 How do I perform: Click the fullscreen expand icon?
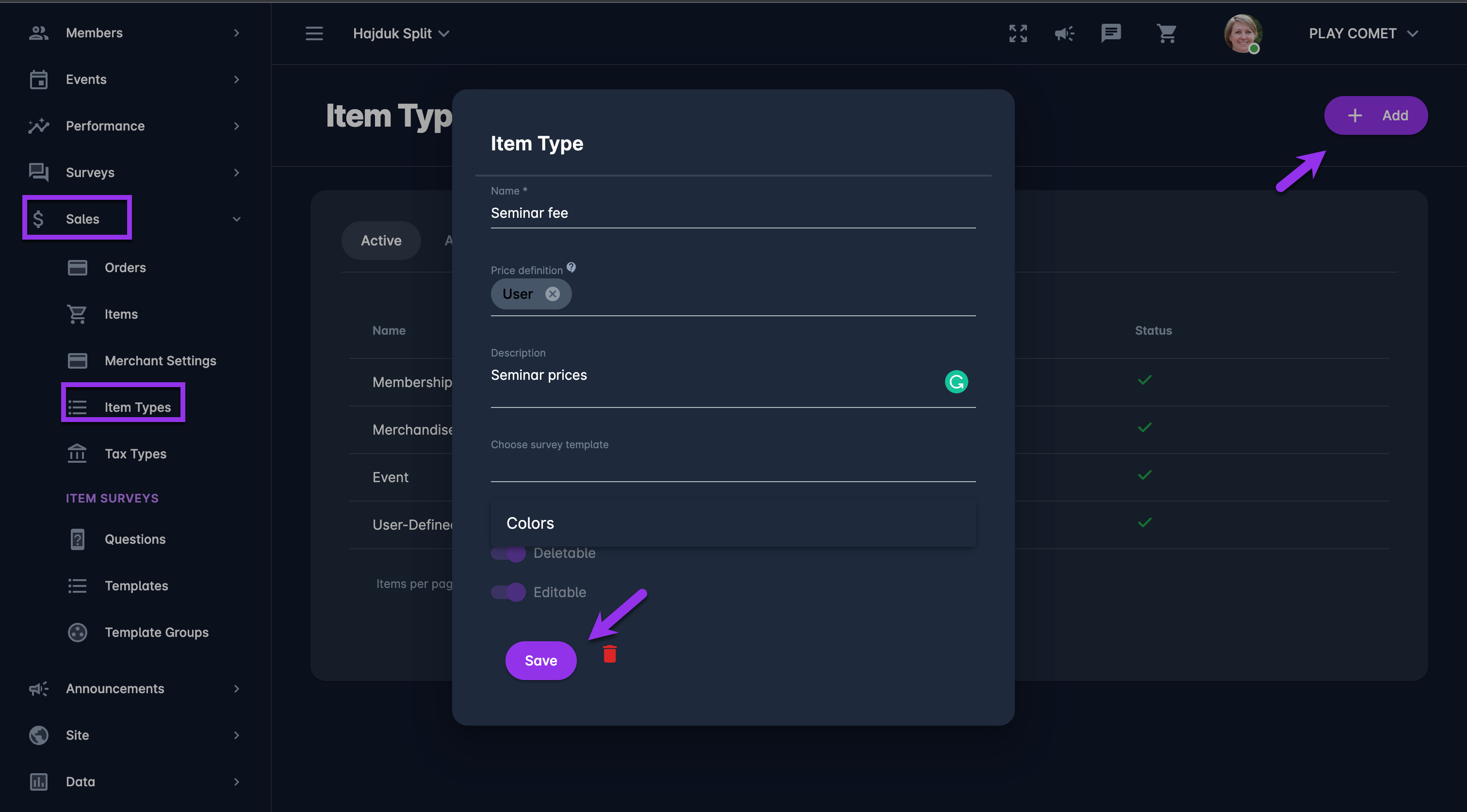[x=1018, y=33]
